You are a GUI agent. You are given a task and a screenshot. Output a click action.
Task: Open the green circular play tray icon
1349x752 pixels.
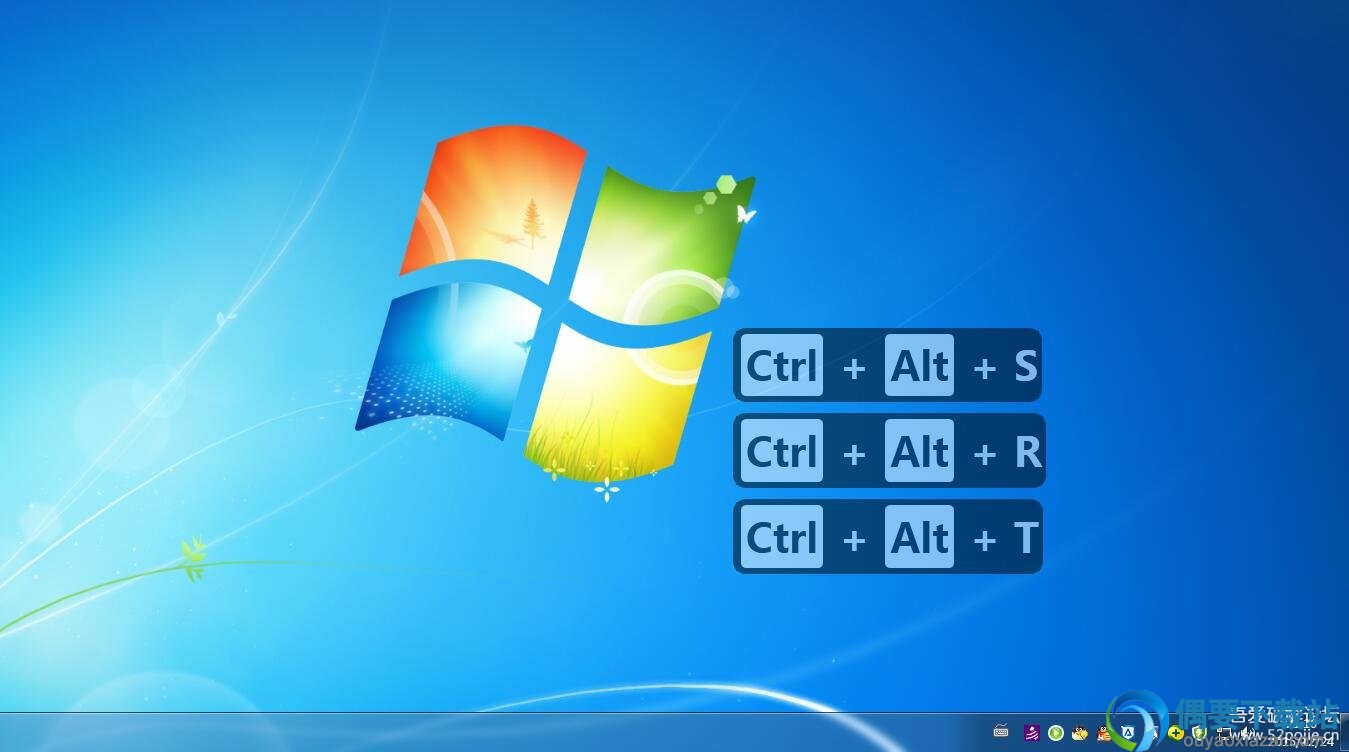1056,733
